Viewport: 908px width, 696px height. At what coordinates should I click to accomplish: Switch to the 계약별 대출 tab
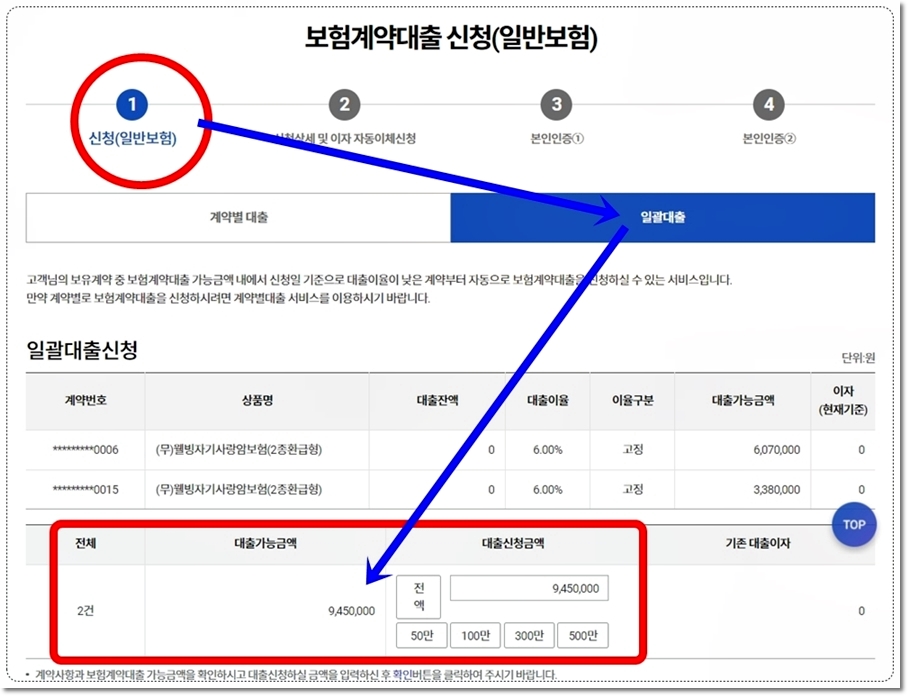point(238,217)
